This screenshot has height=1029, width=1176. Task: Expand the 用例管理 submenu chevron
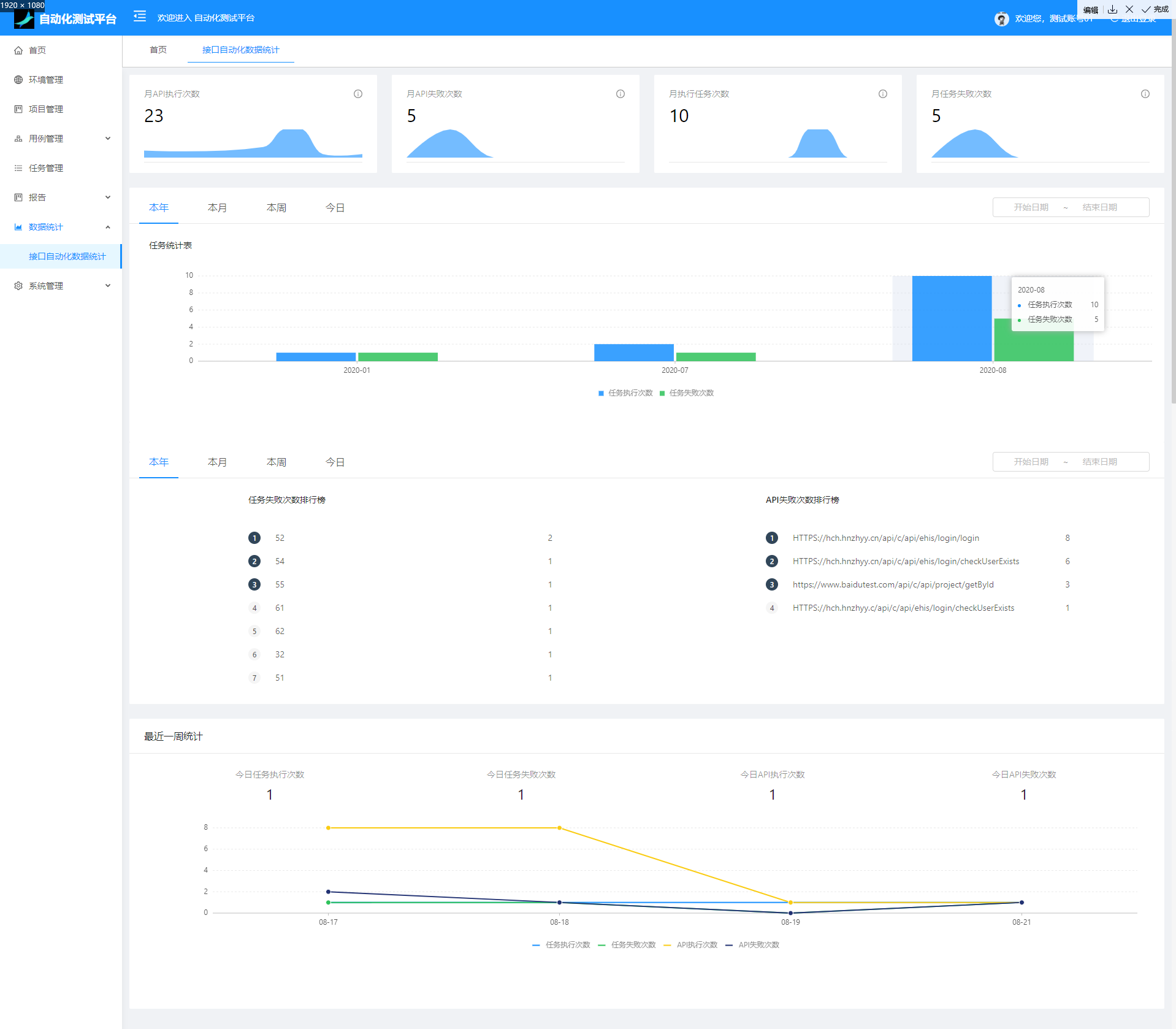(108, 139)
